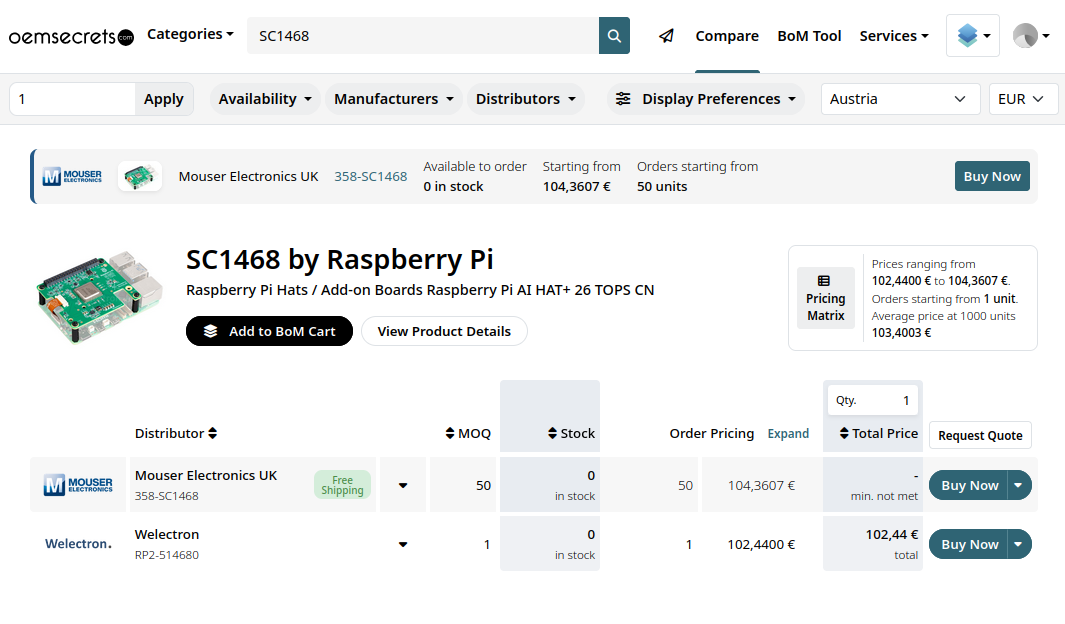Open the Compare tab
1065x624 pixels.
point(727,36)
